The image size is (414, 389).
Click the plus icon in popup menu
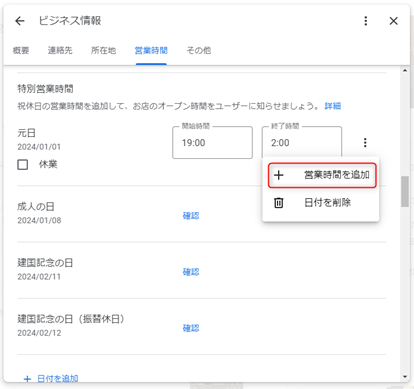tap(279, 175)
